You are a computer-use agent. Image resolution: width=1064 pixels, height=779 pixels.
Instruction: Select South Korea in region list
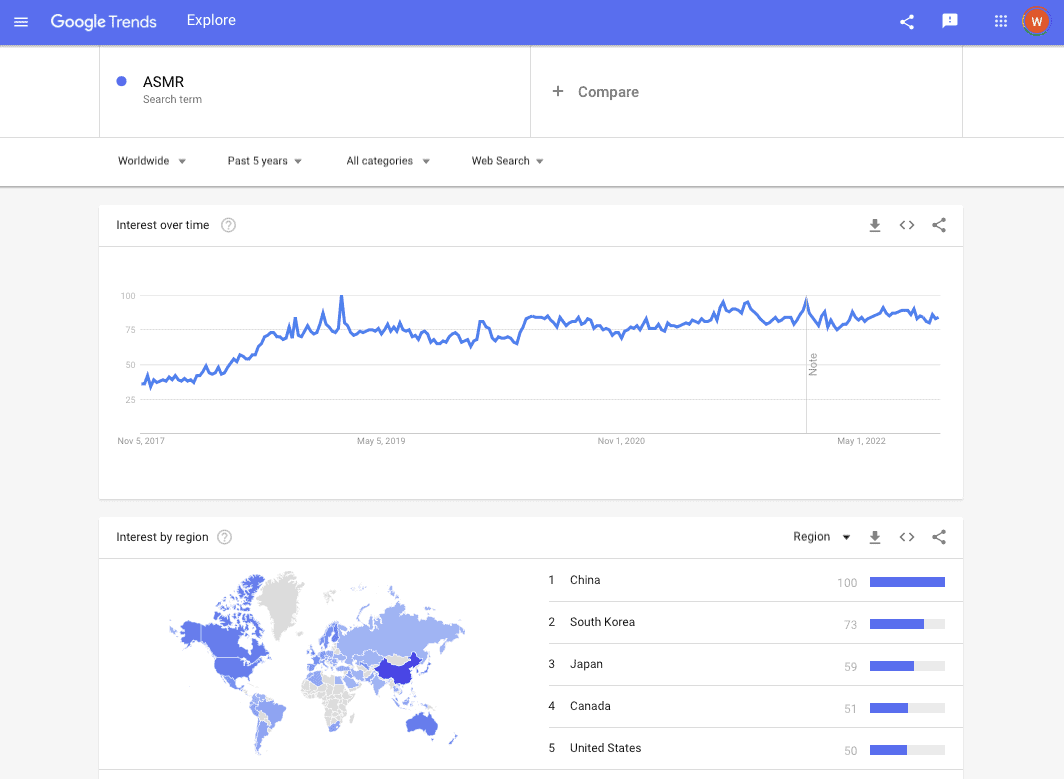(755, 622)
